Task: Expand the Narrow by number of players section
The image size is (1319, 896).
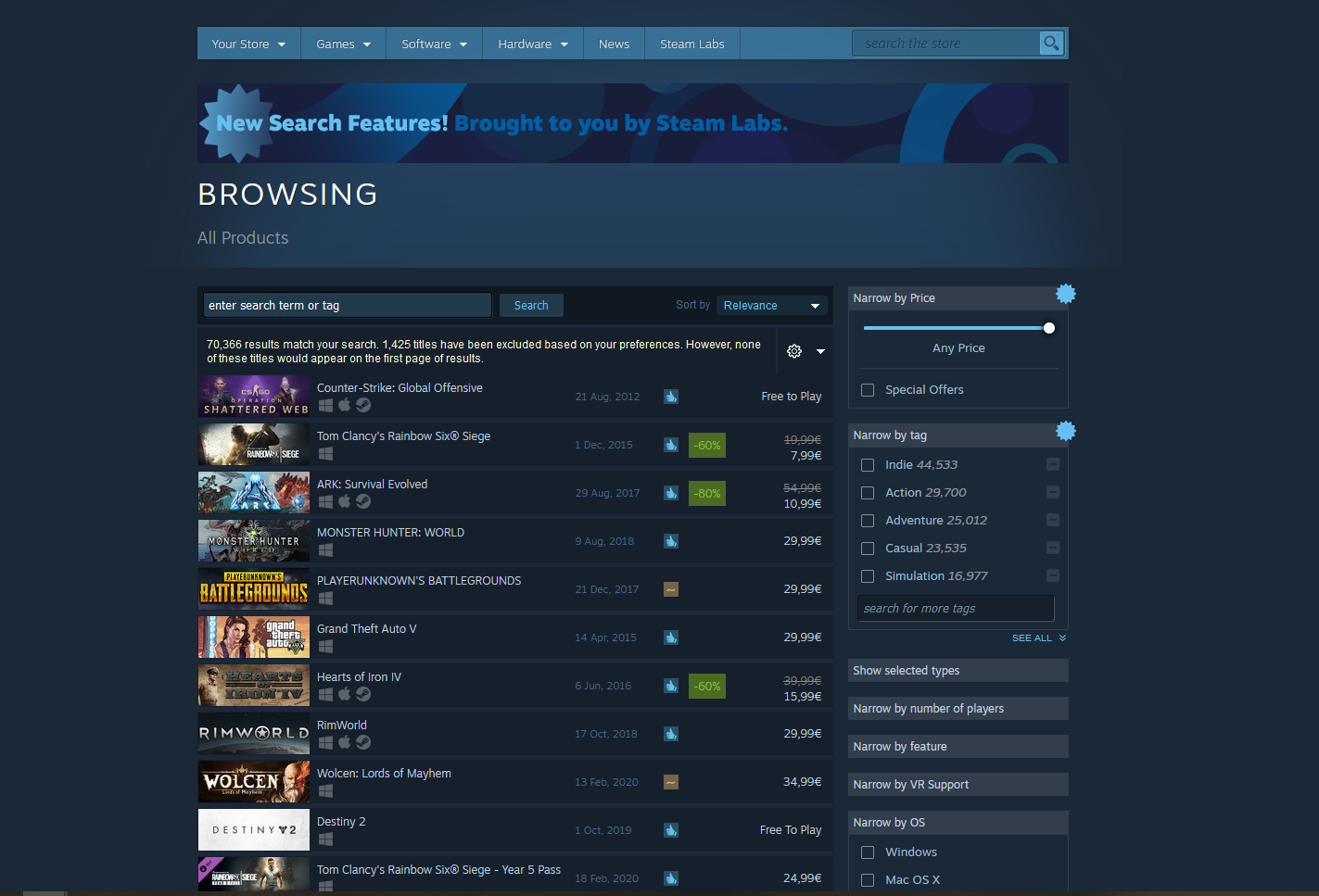Action: (x=958, y=709)
